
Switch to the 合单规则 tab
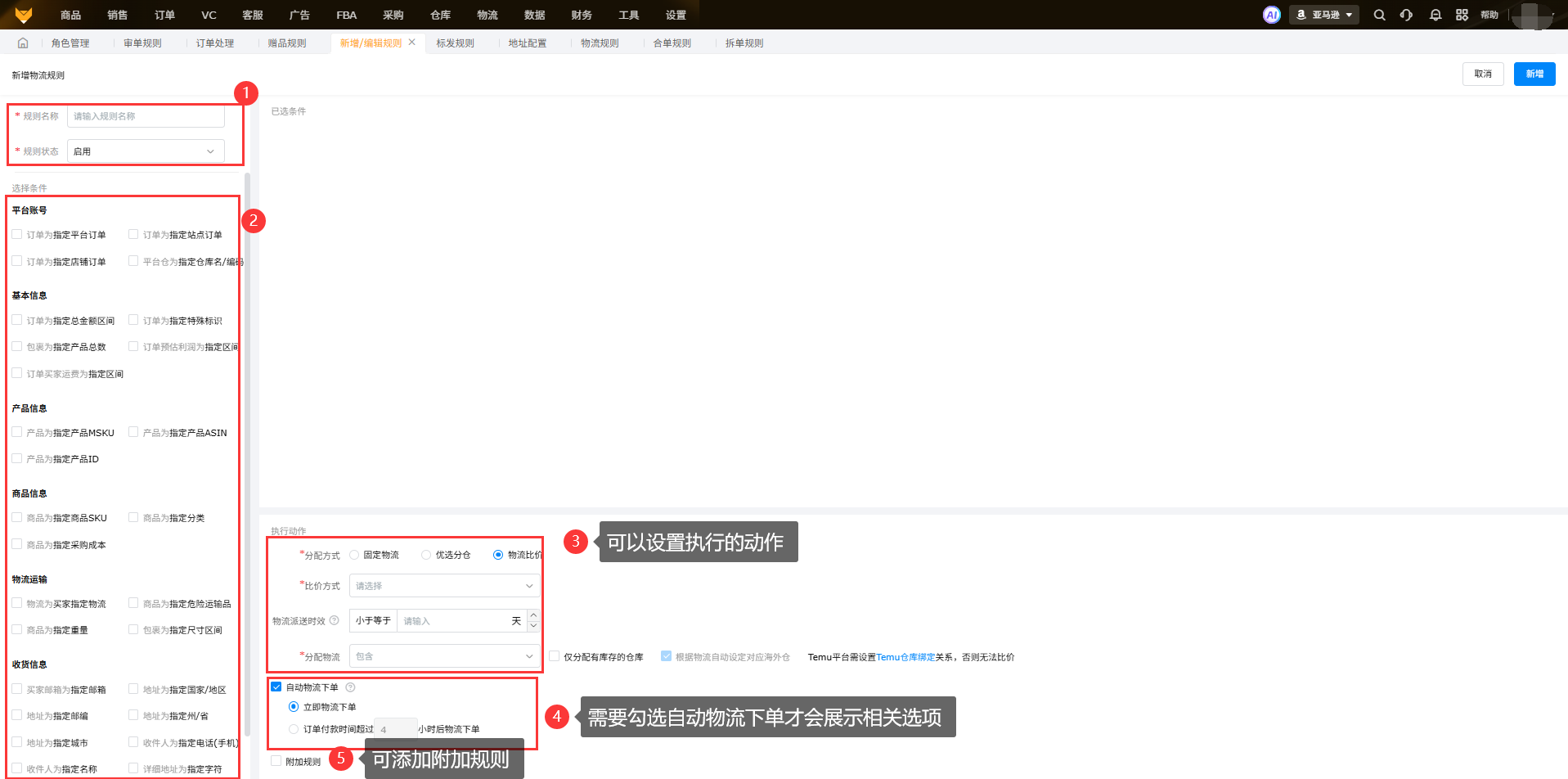pos(672,43)
